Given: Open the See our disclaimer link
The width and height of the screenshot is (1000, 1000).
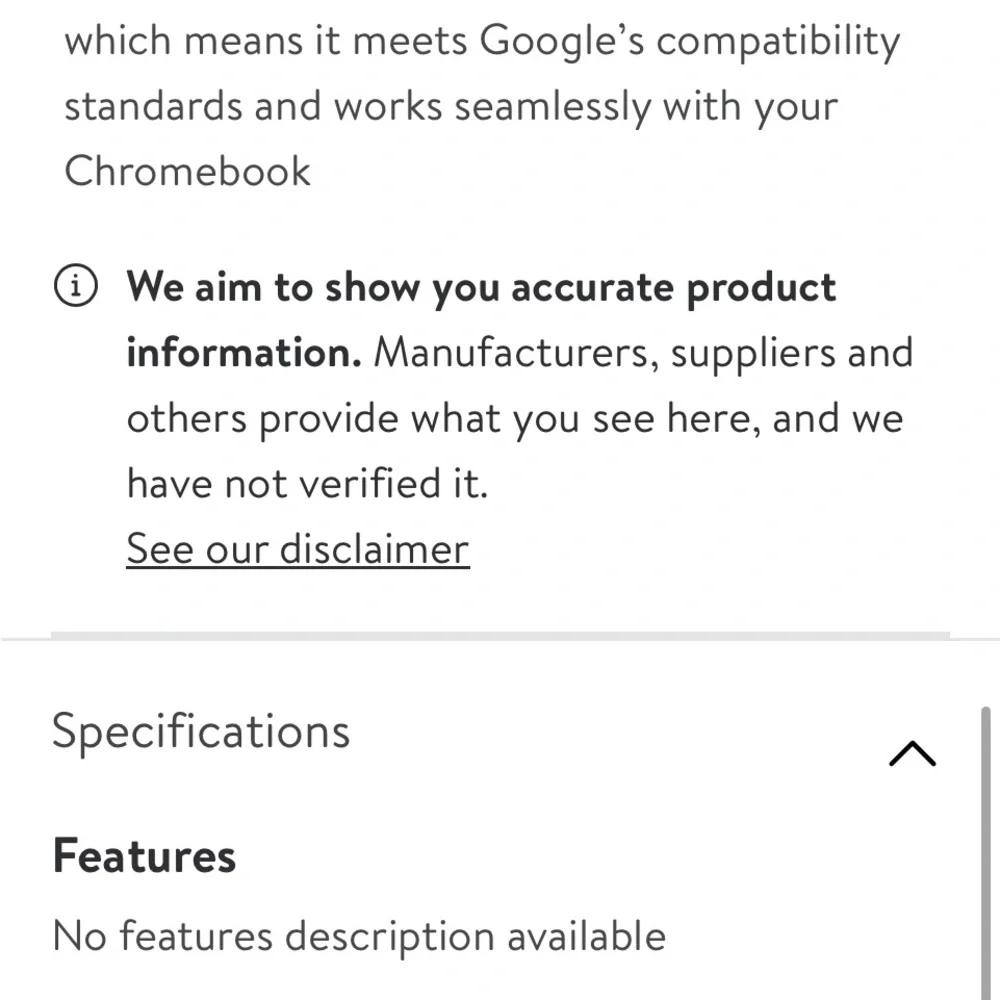Looking at the screenshot, I should point(298,548).
